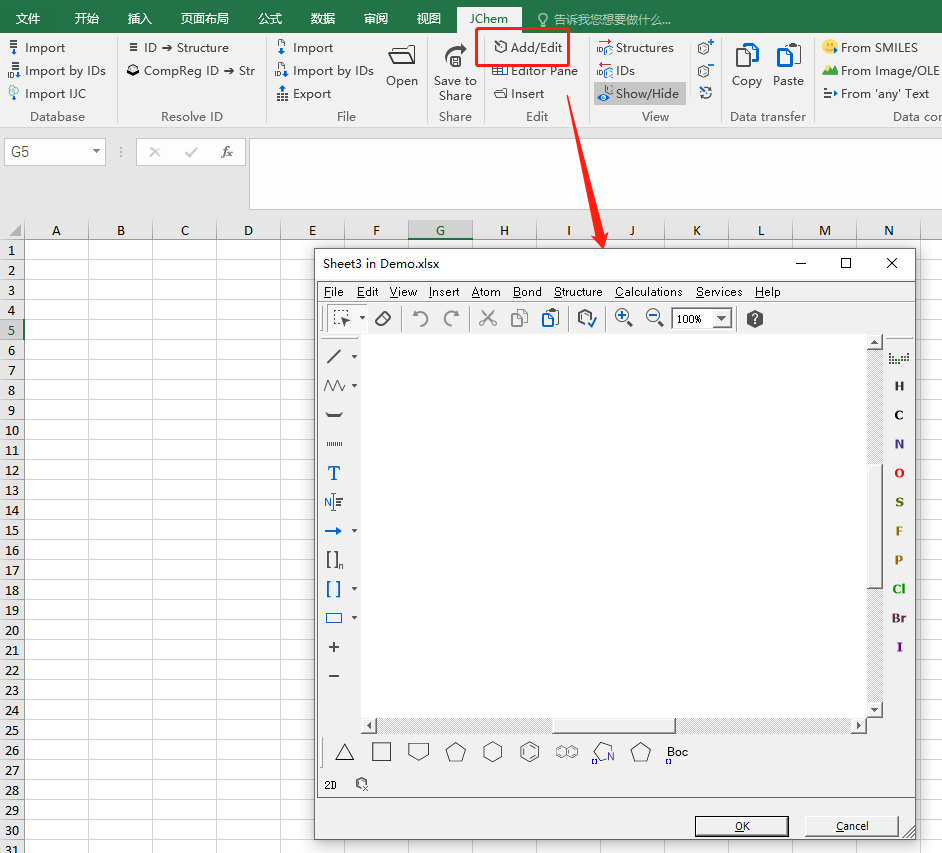Open the Excel Name Box dropdown

pyautogui.click(x=96, y=151)
